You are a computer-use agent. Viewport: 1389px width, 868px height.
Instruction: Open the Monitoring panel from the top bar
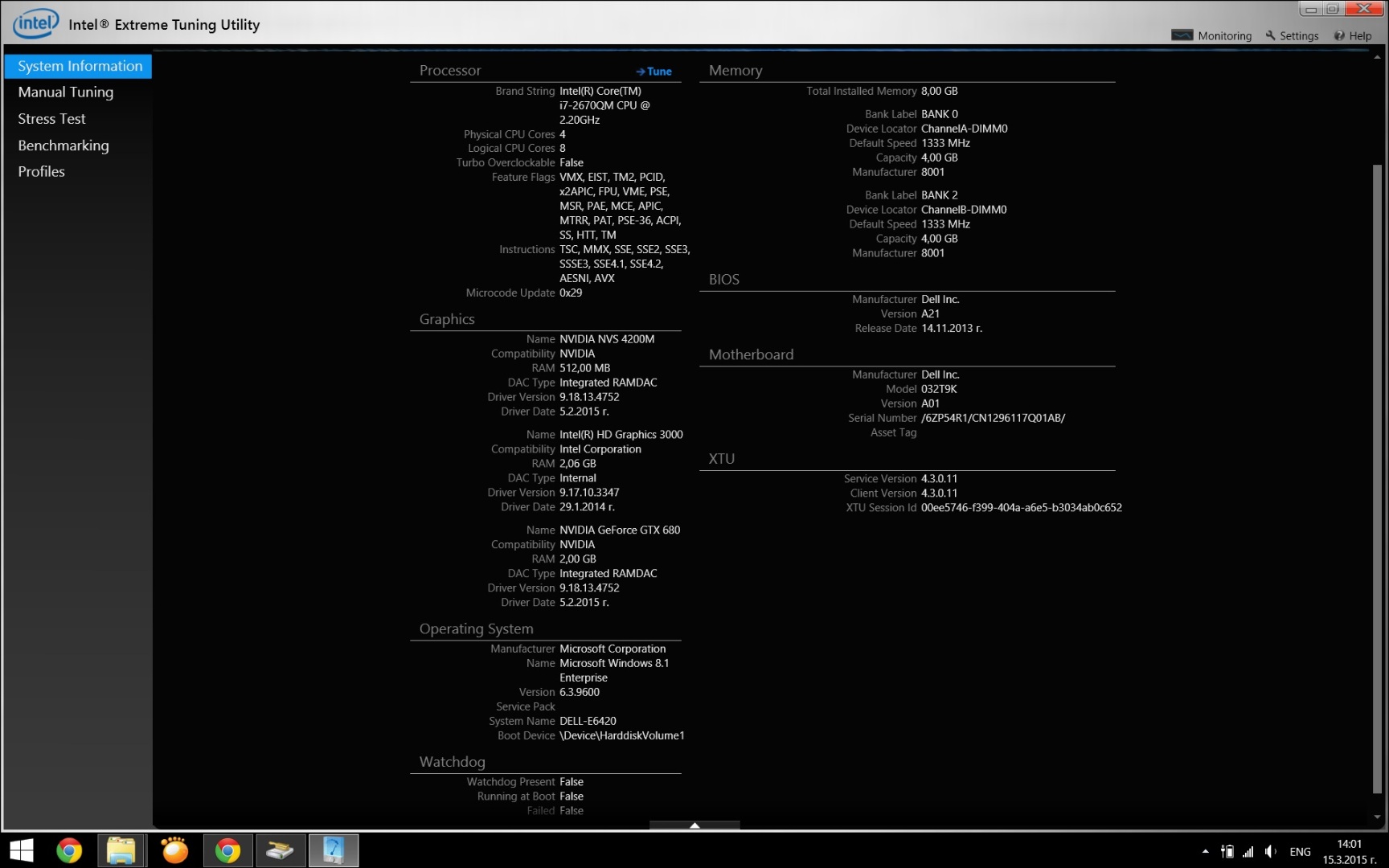1211,35
